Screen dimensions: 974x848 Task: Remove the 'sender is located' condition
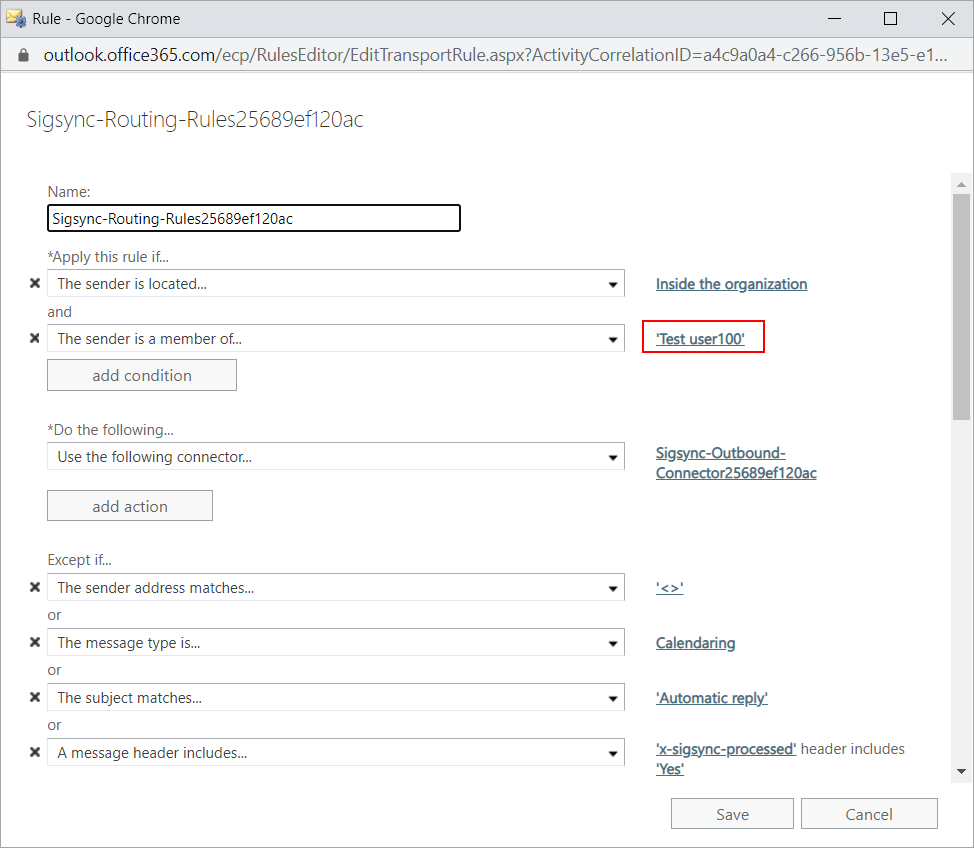pyautogui.click(x=35, y=284)
